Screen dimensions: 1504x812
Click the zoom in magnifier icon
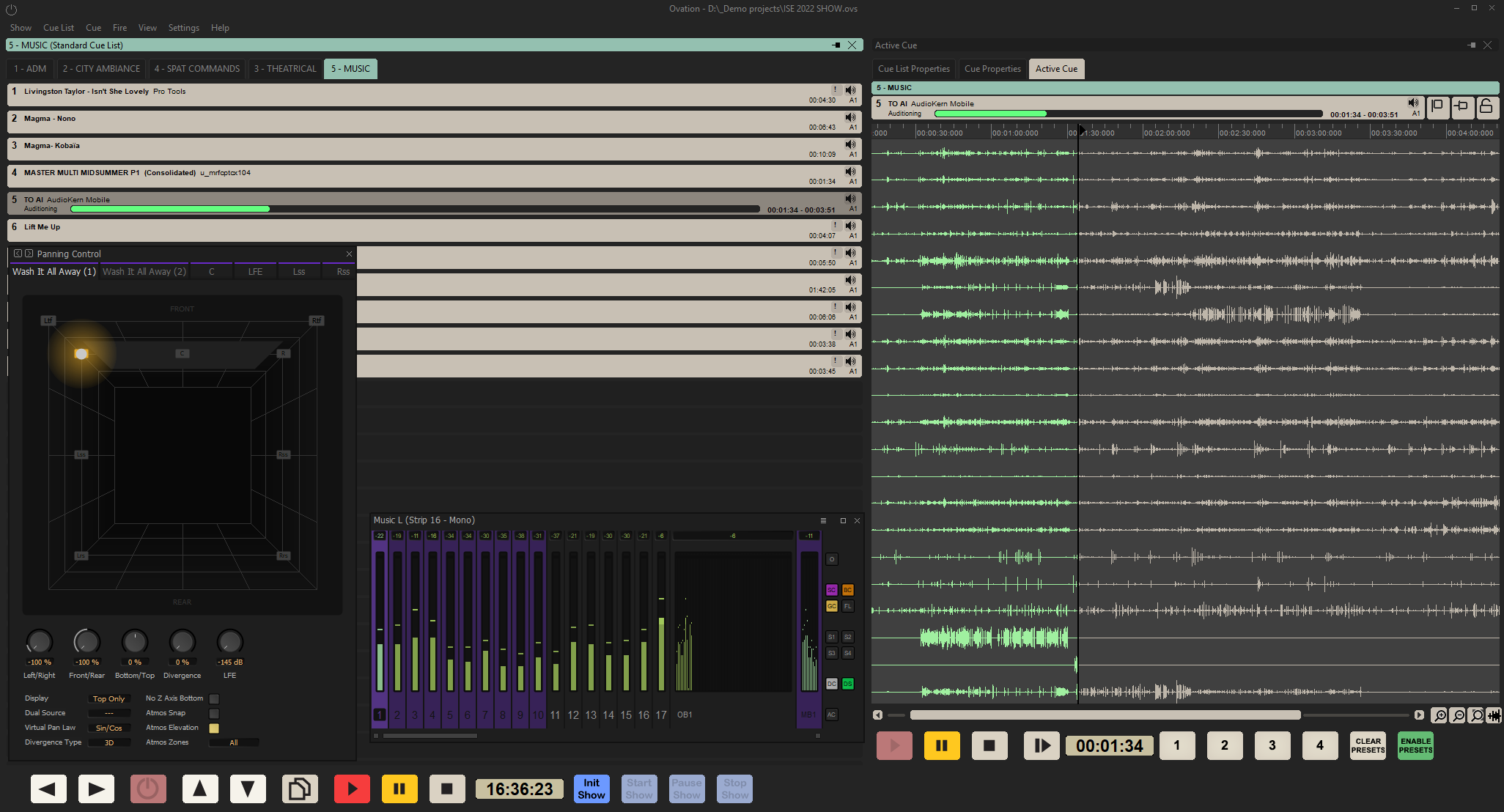point(1440,715)
